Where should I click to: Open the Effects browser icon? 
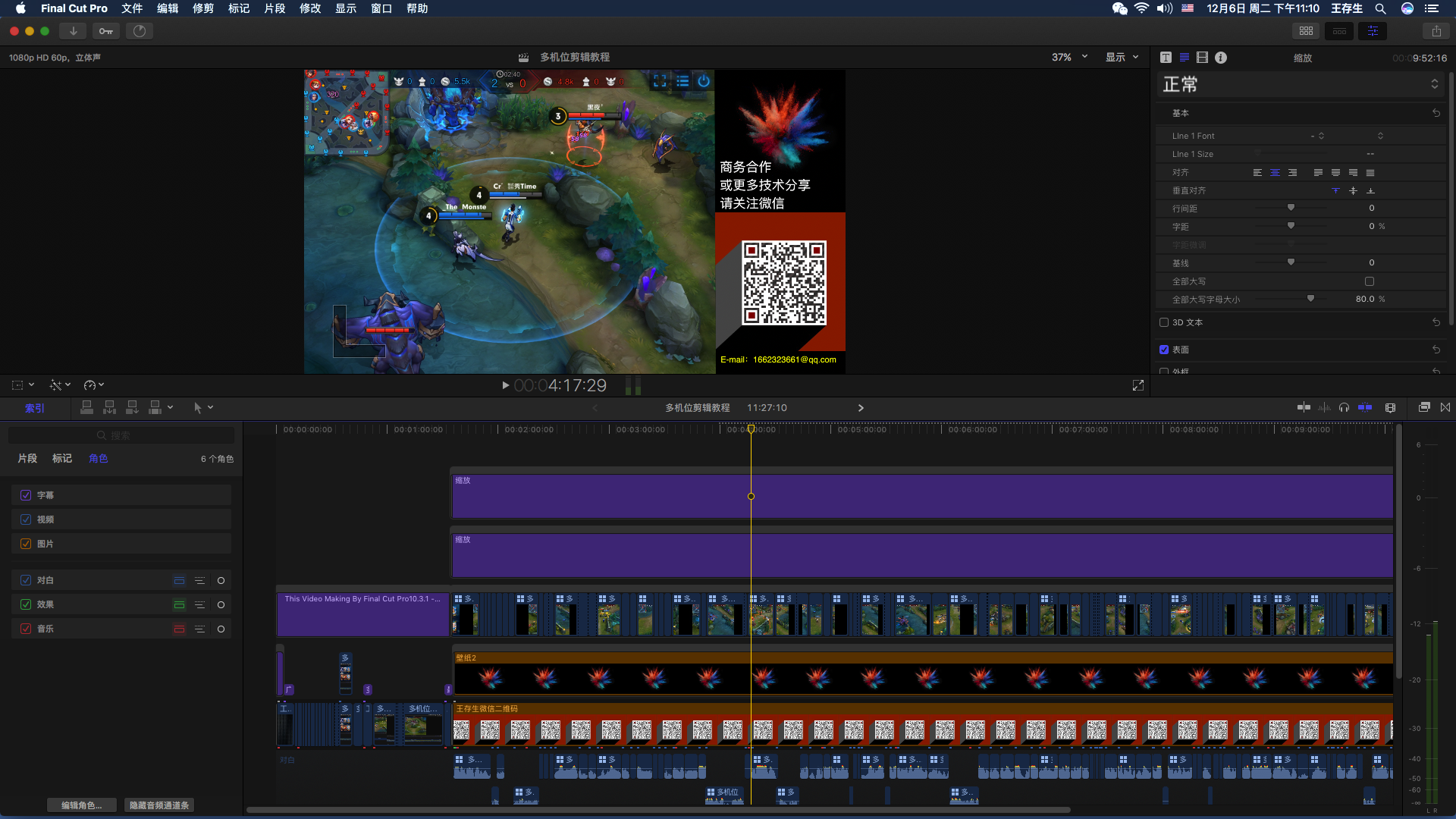click(x=1424, y=407)
